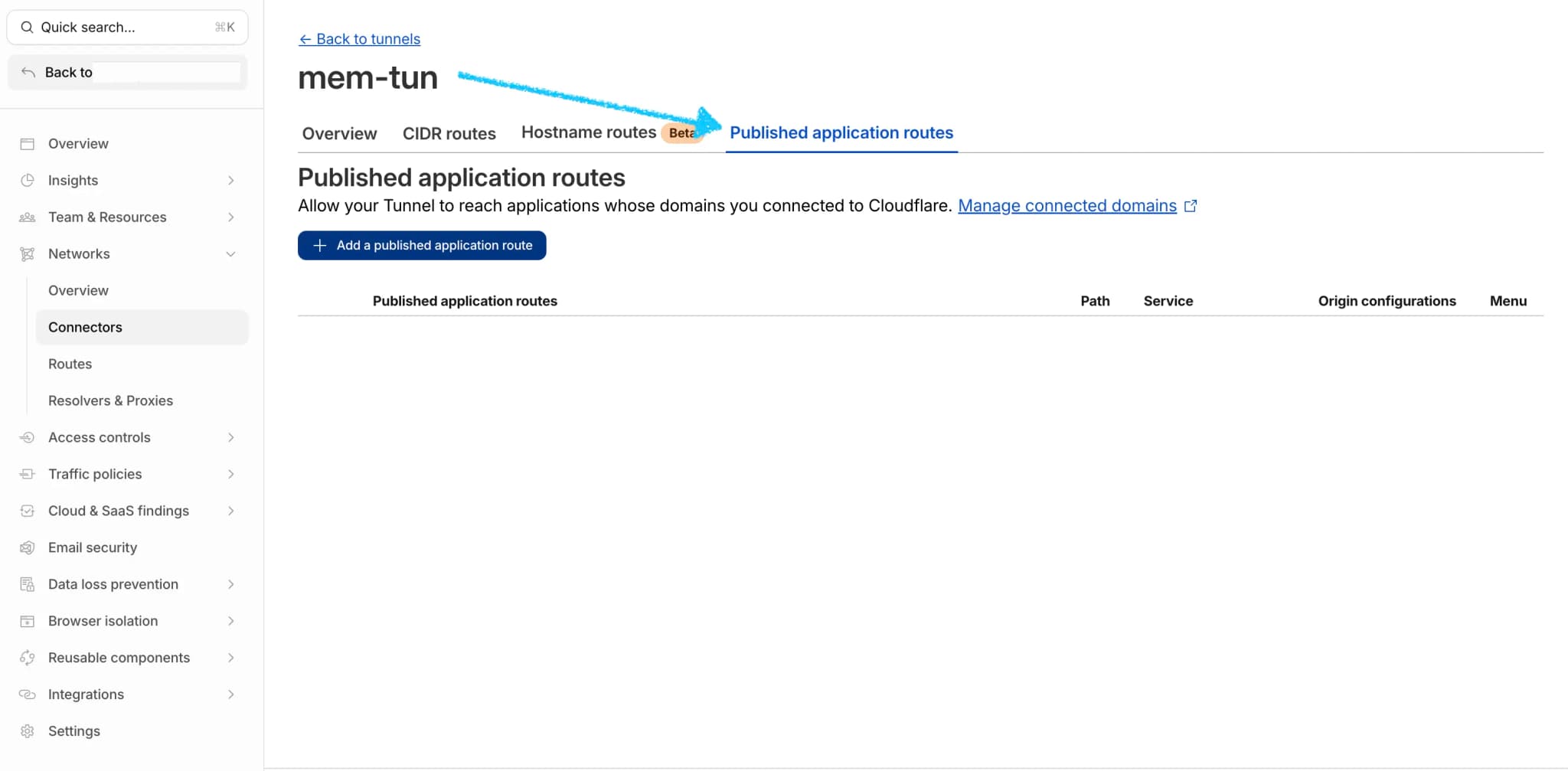
Task: Expand the Insights section
Action: pos(230,180)
